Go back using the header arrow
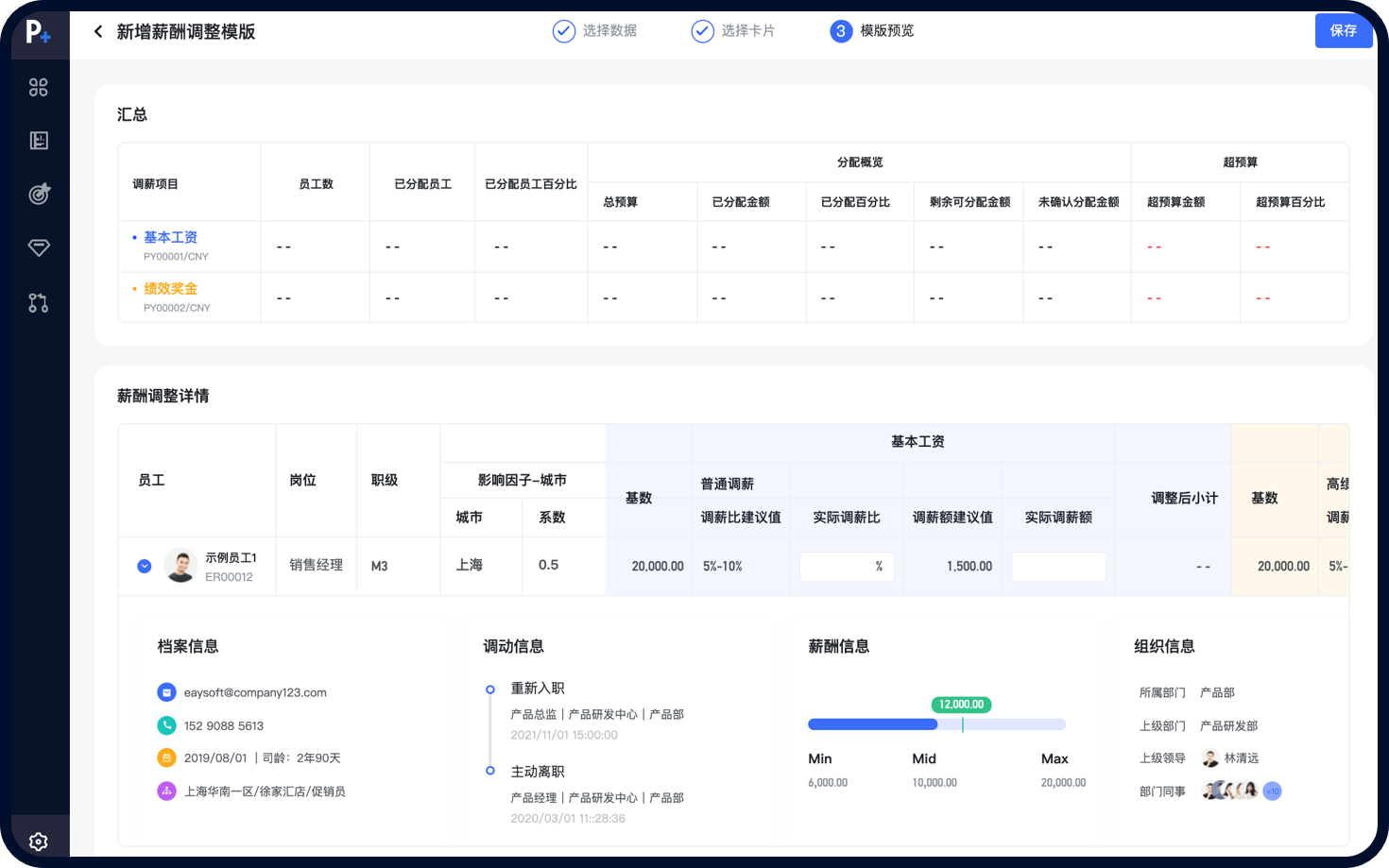1389x868 pixels. [x=98, y=32]
